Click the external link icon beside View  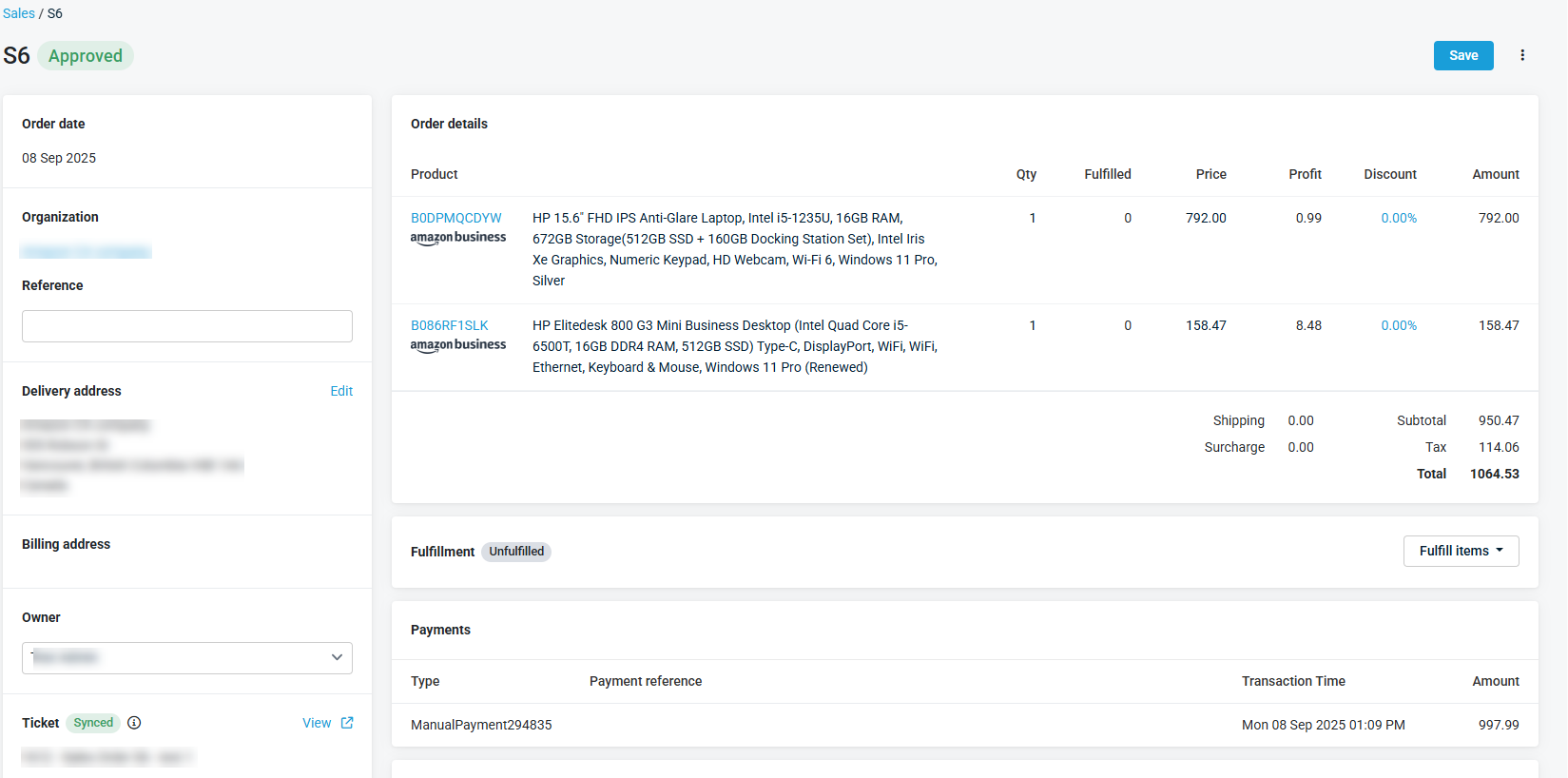347,723
